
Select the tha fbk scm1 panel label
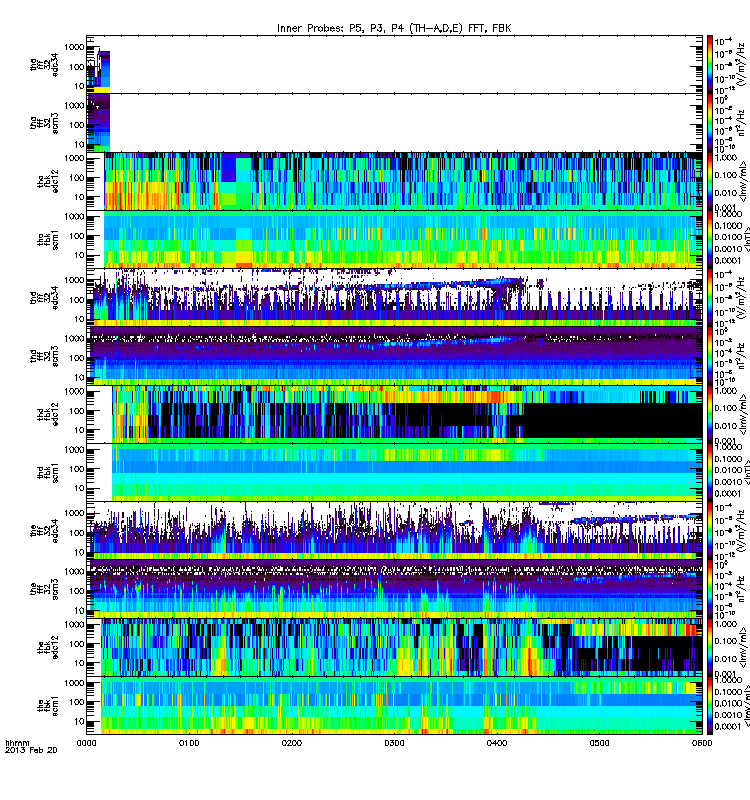click(48, 240)
